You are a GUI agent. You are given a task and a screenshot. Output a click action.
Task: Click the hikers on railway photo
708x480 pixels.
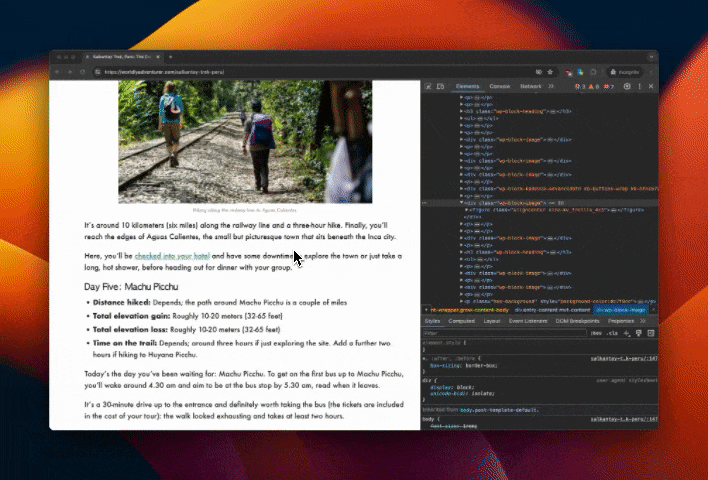pos(245,142)
